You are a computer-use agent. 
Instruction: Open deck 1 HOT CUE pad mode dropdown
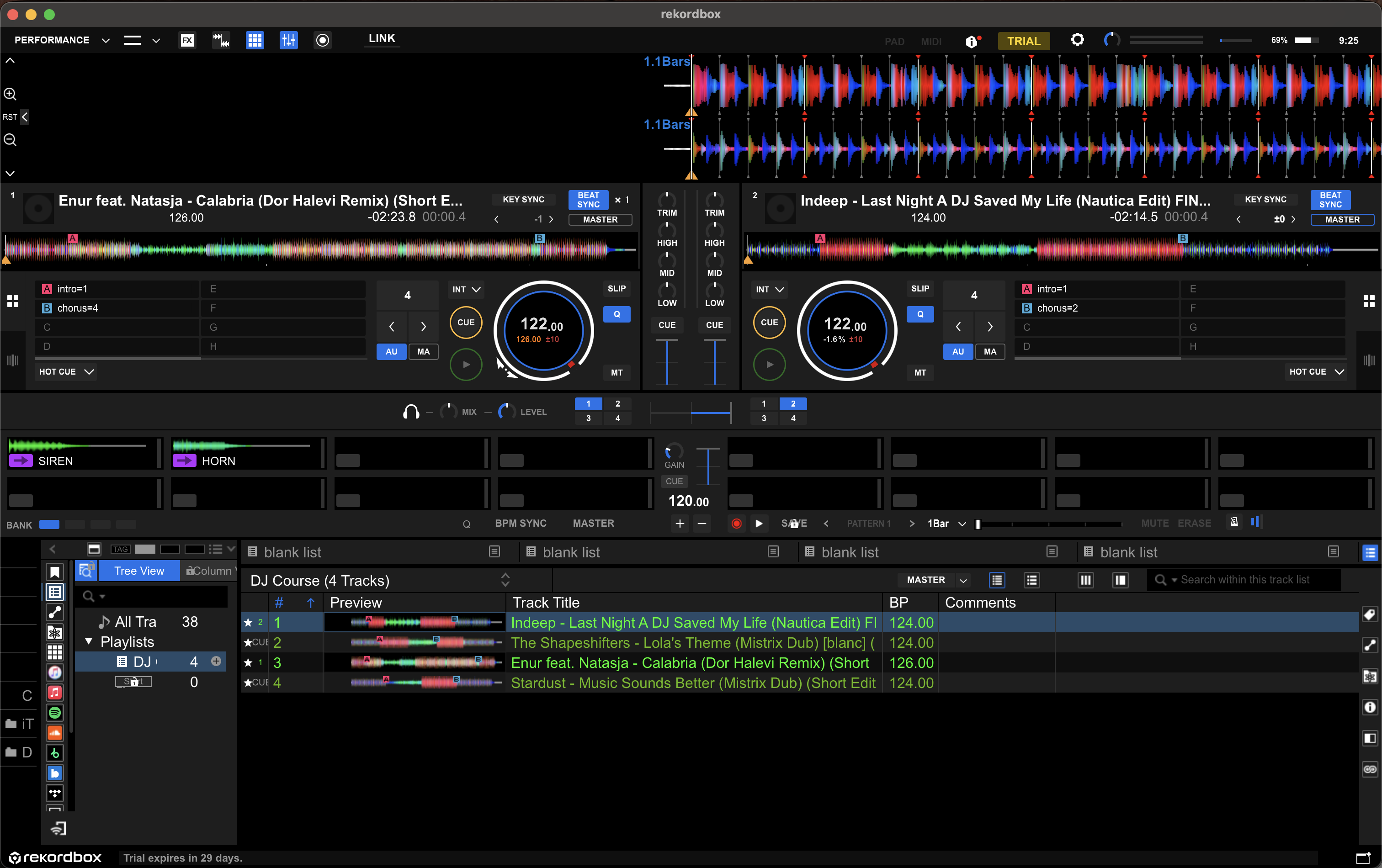click(x=66, y=372)
